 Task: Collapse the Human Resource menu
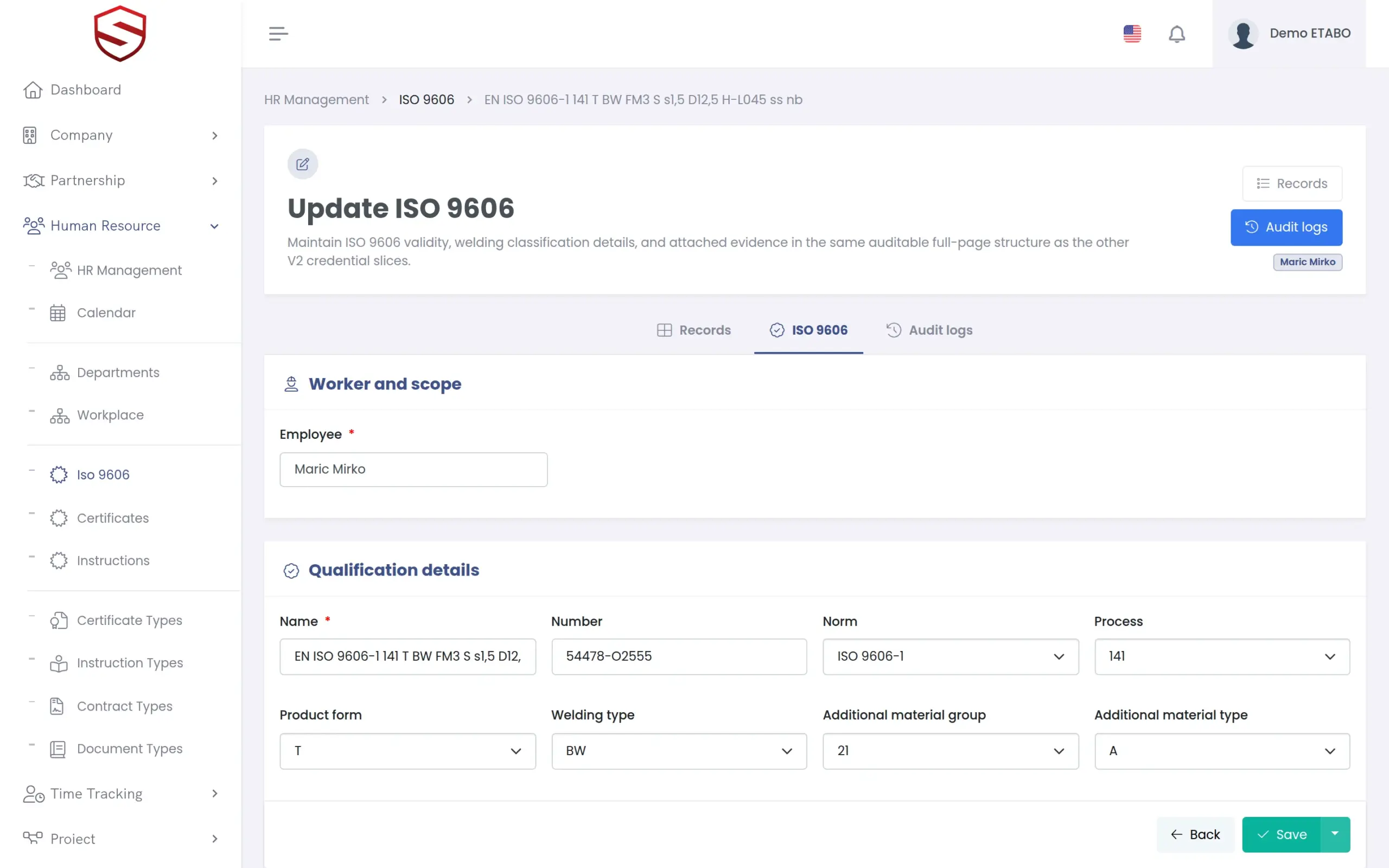pyautogui.click(x=120, y=226)
